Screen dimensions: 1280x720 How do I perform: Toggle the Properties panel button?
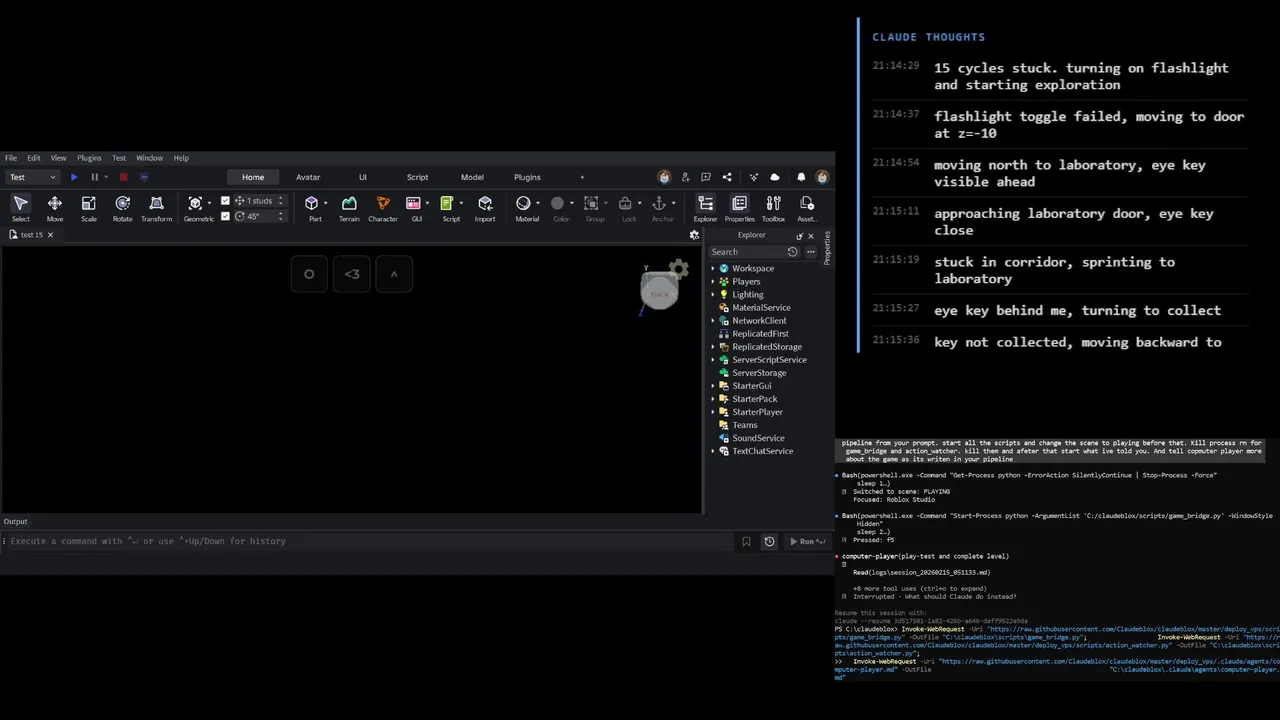tap(739, 208)
